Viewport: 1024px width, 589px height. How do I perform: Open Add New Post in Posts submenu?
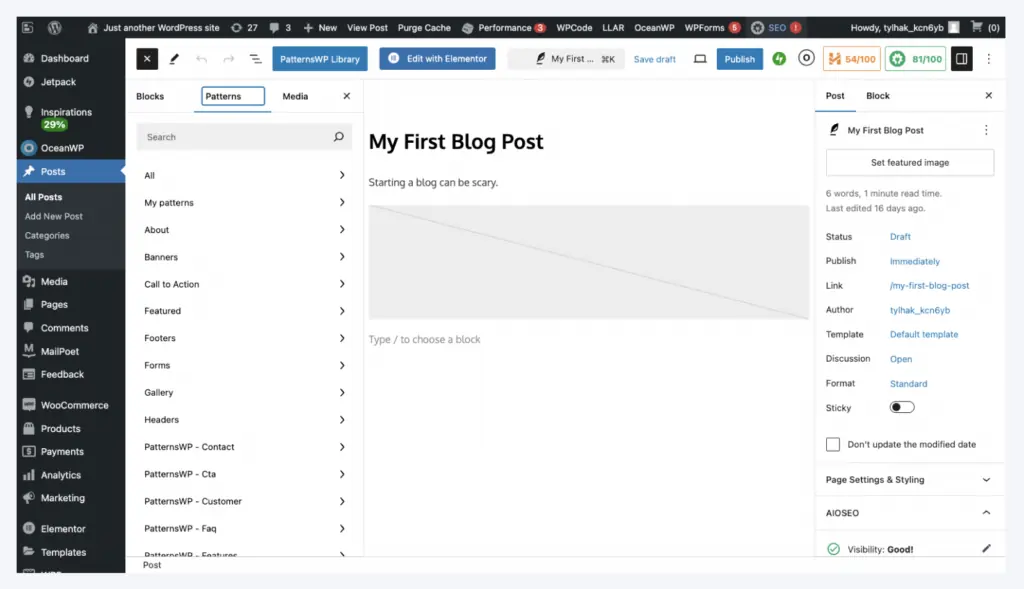(x=54, y=216)
